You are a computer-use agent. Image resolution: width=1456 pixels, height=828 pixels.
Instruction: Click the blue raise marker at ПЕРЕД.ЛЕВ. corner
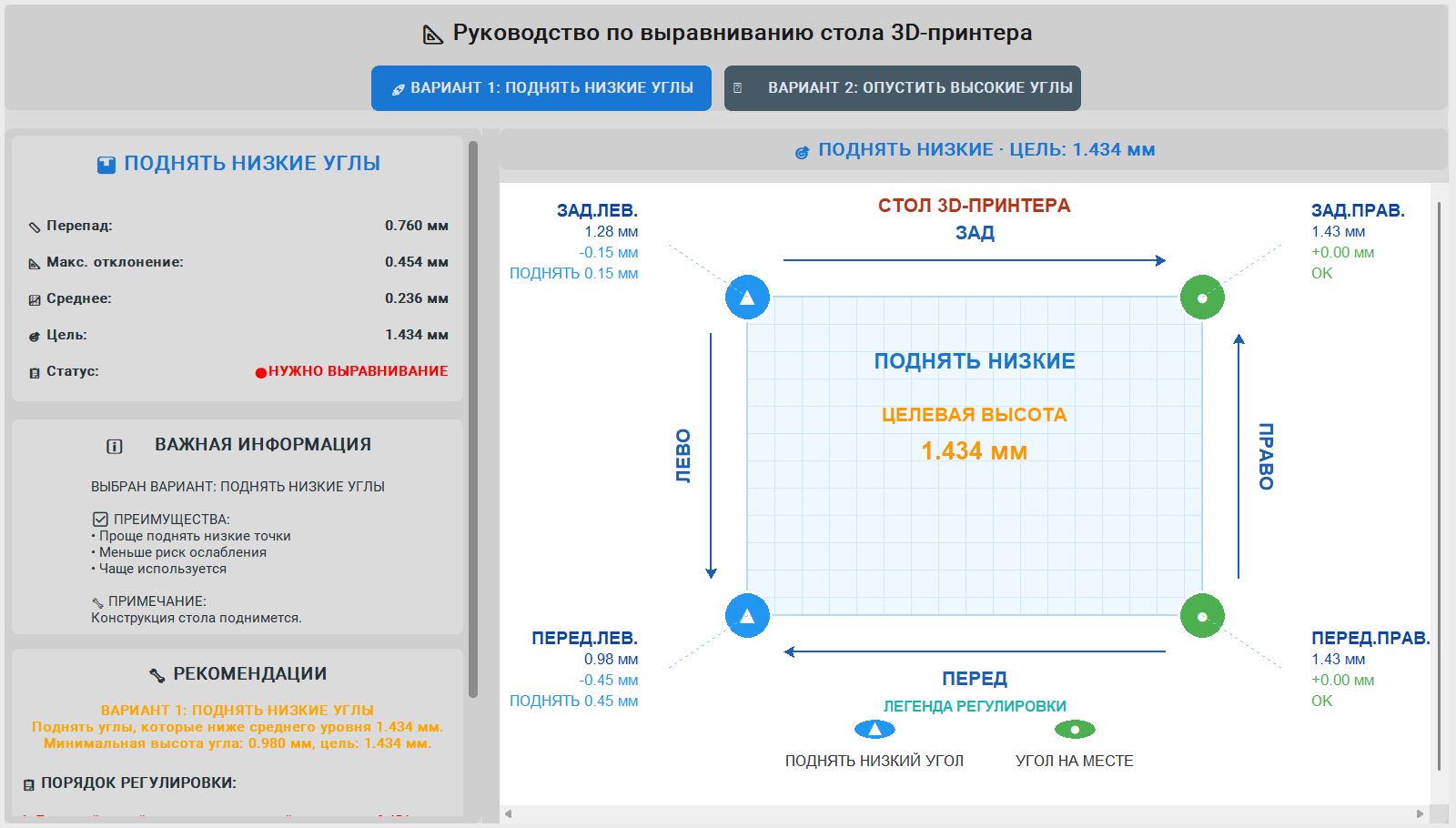[747, 615]
